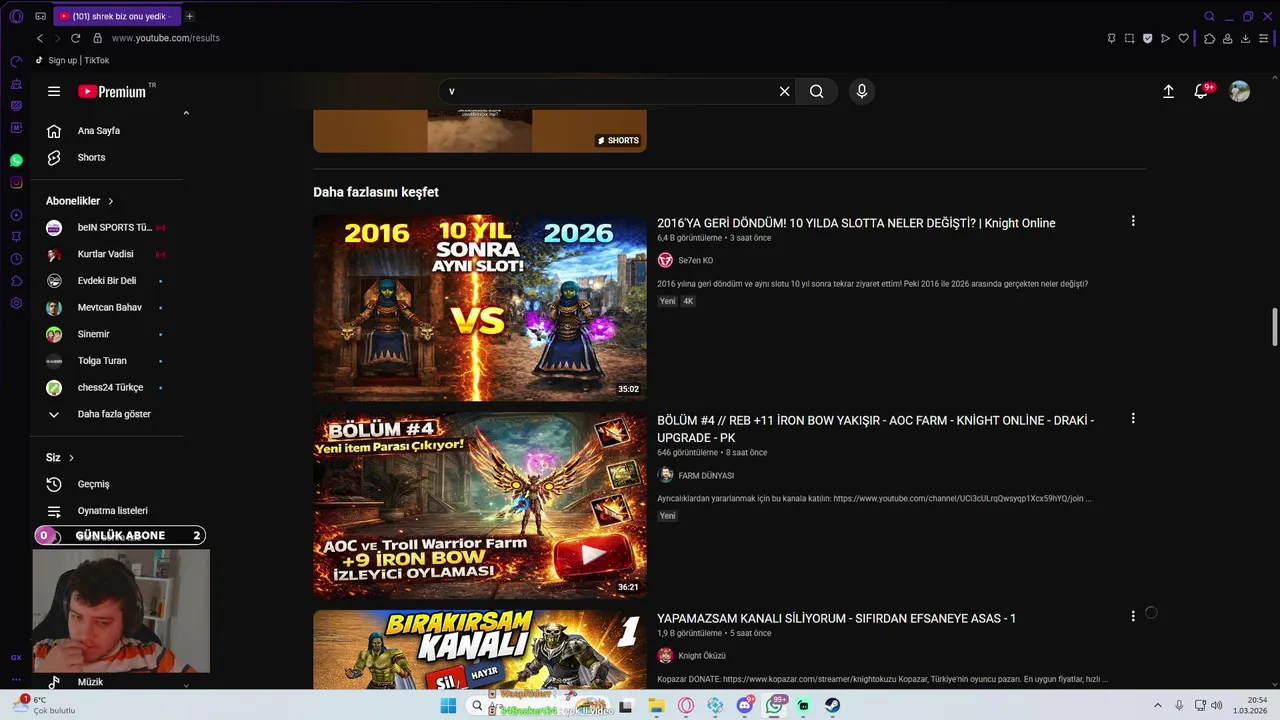Screen dimensions: 1280x720
Task: Open Instagram in Opera sidebar
Action: [16, 182]
